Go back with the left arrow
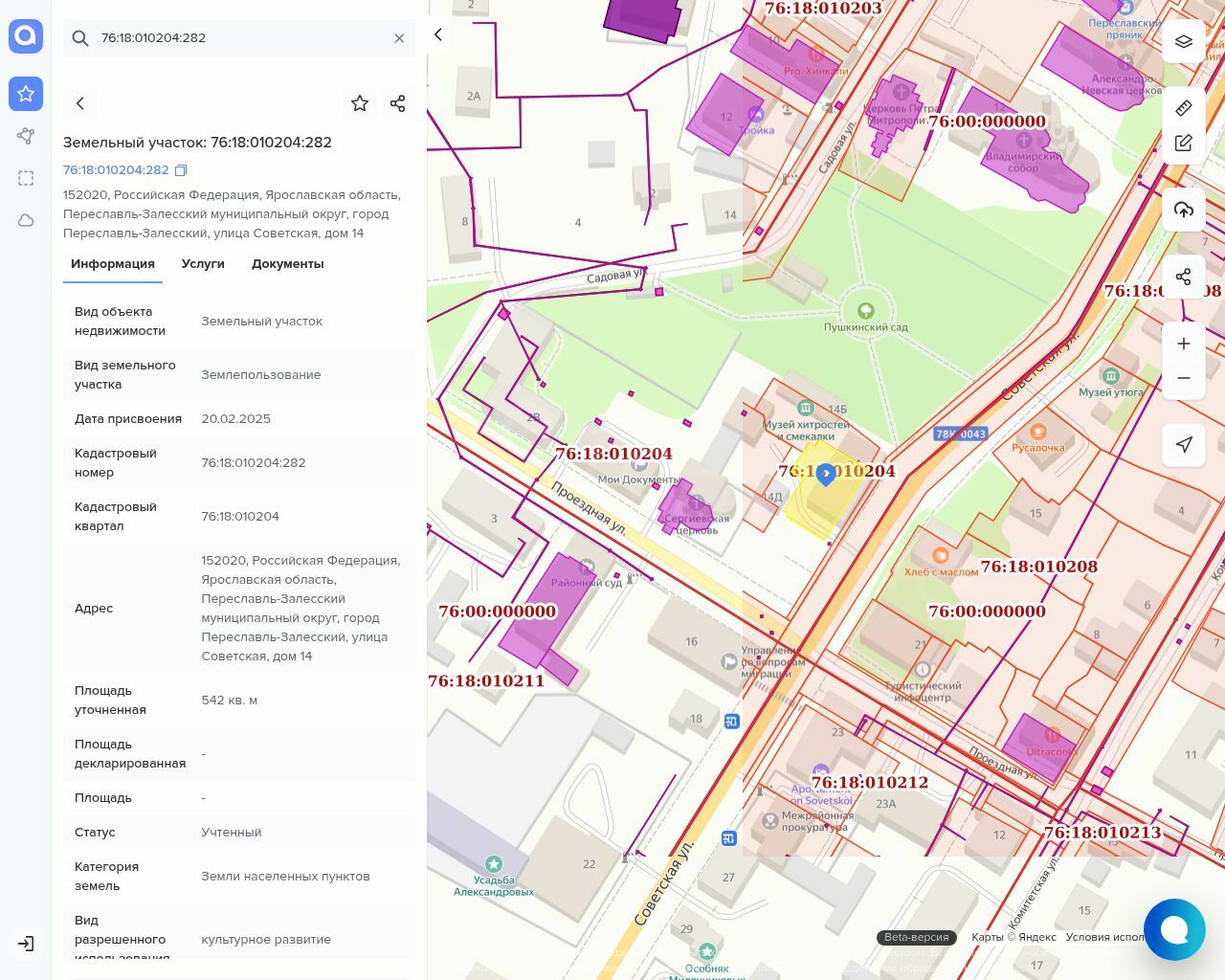 pos(80,103)
